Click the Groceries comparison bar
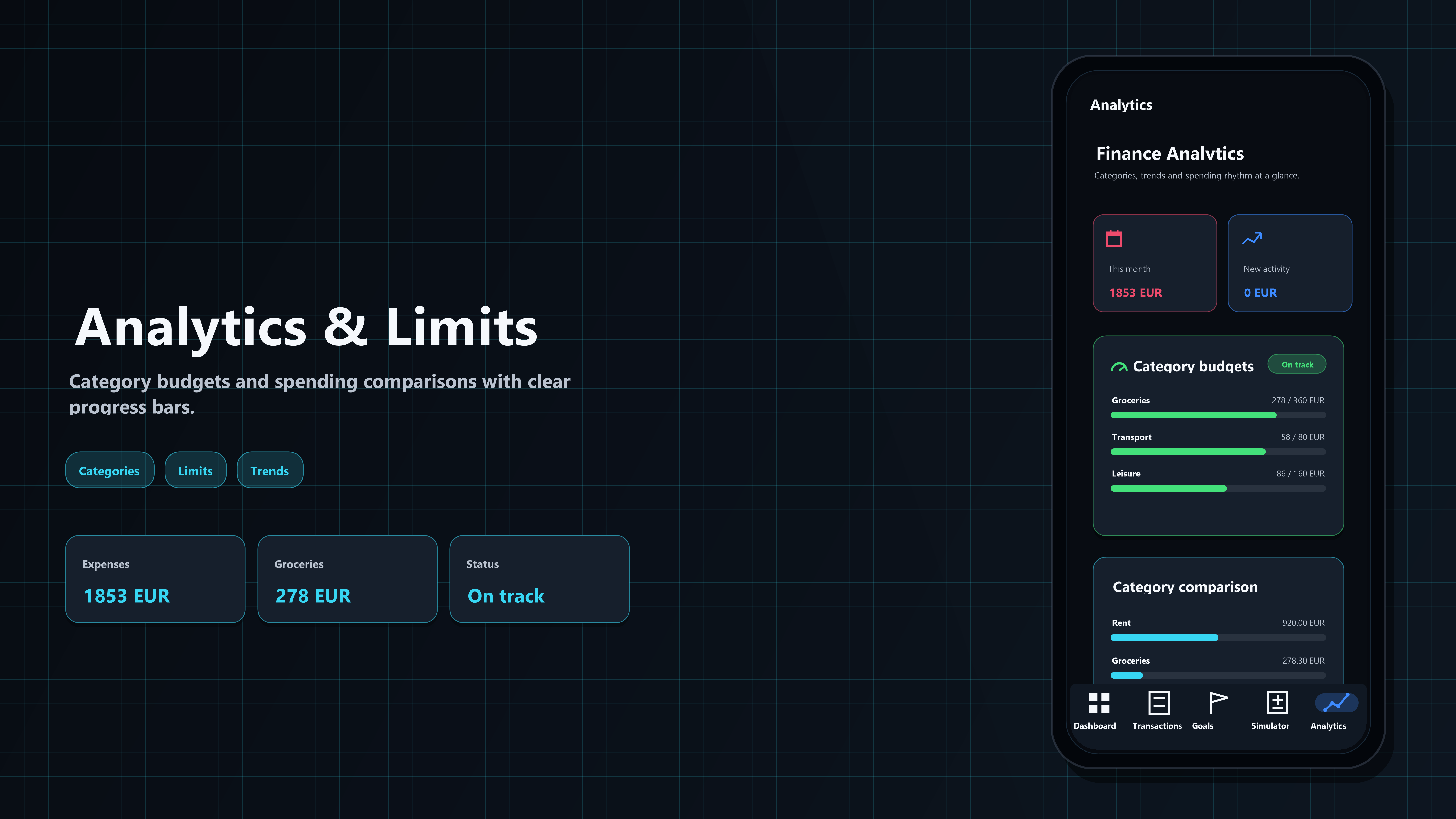The height and width of the screenshot is (819, 1456). coord(1218,675)
